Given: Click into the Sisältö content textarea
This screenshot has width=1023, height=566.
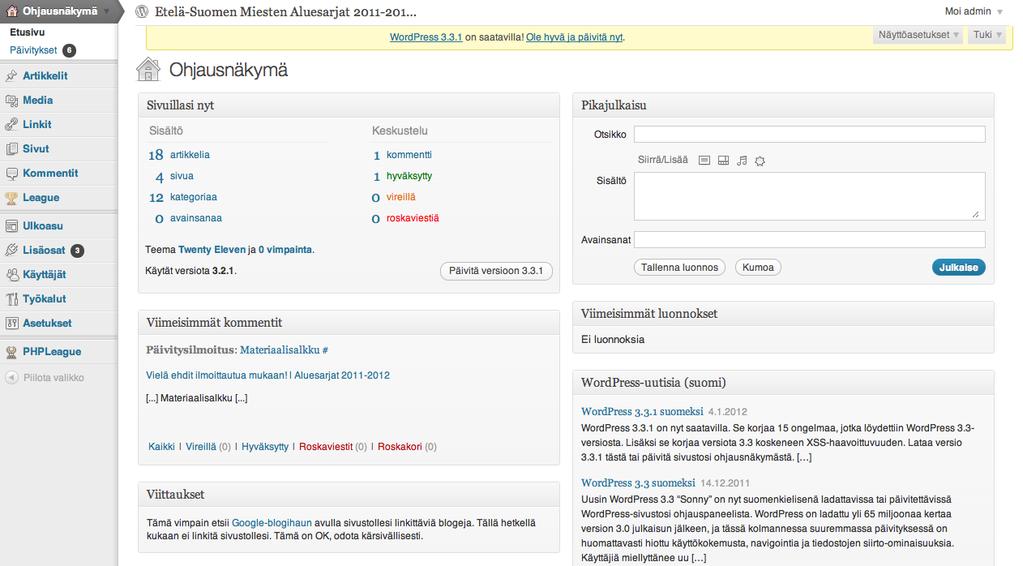Looking at the screenshot, I should [x=810, y=196].
